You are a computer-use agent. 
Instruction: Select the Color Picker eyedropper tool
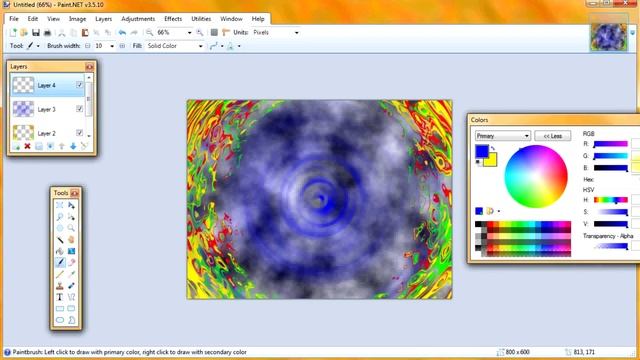[71, 274]
